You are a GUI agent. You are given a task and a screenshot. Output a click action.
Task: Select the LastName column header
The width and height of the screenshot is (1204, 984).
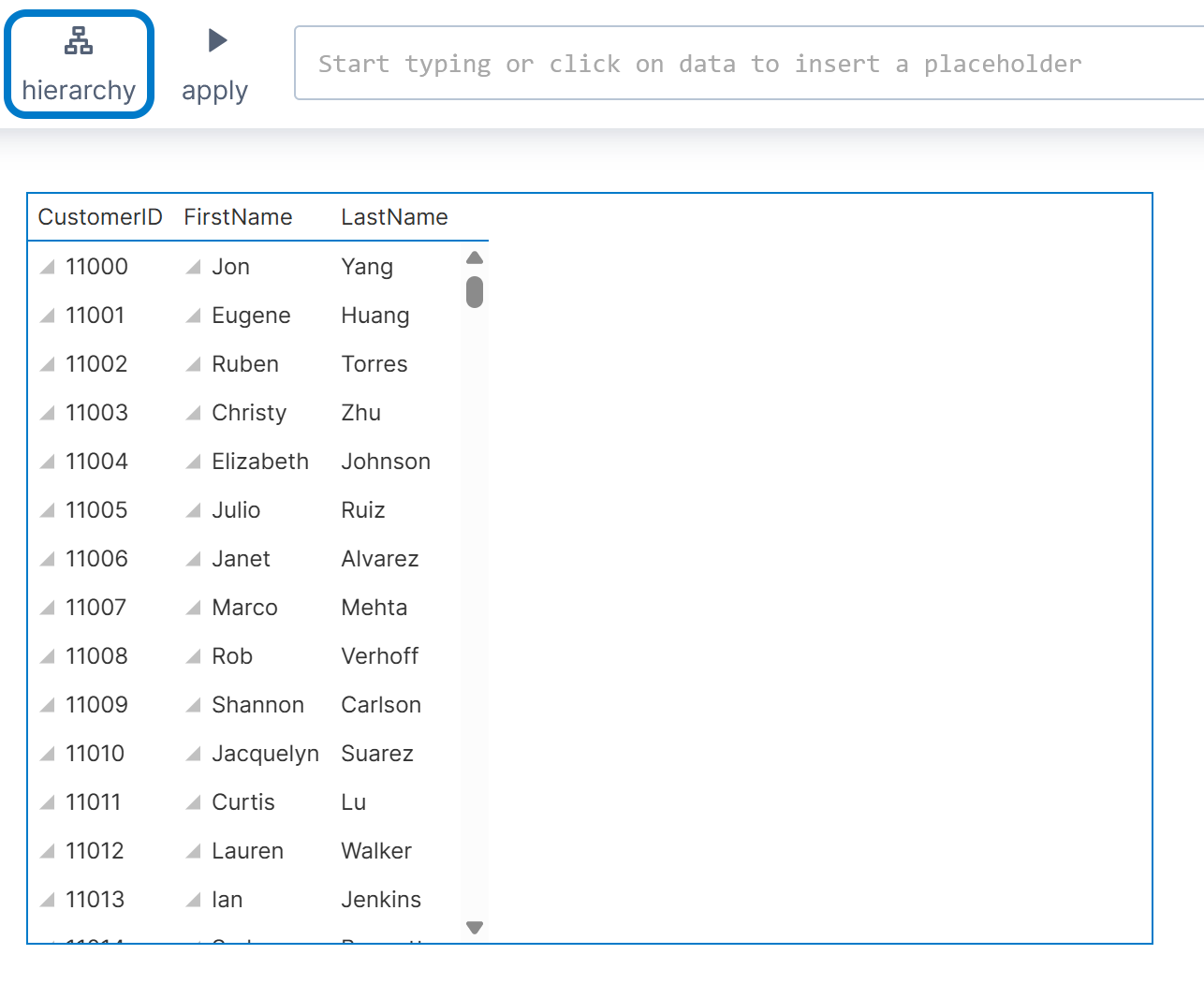[394, 217]
